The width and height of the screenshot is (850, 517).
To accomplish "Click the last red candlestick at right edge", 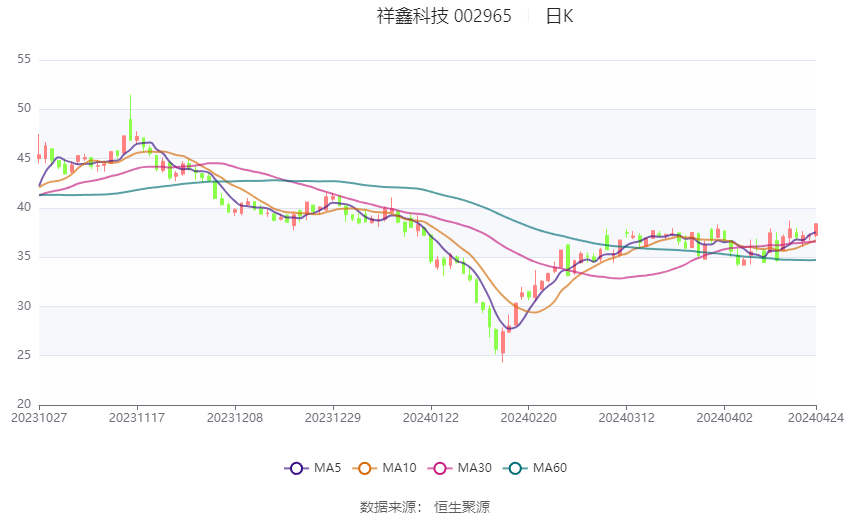I will [816, 229].
